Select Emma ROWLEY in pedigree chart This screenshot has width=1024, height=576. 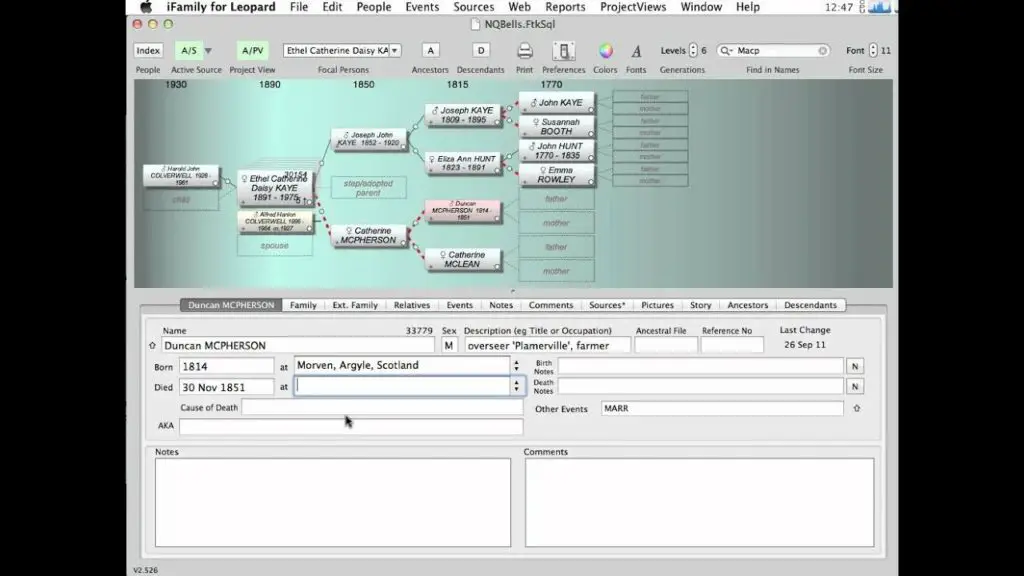pyautogui.click(x=556, y=175)
